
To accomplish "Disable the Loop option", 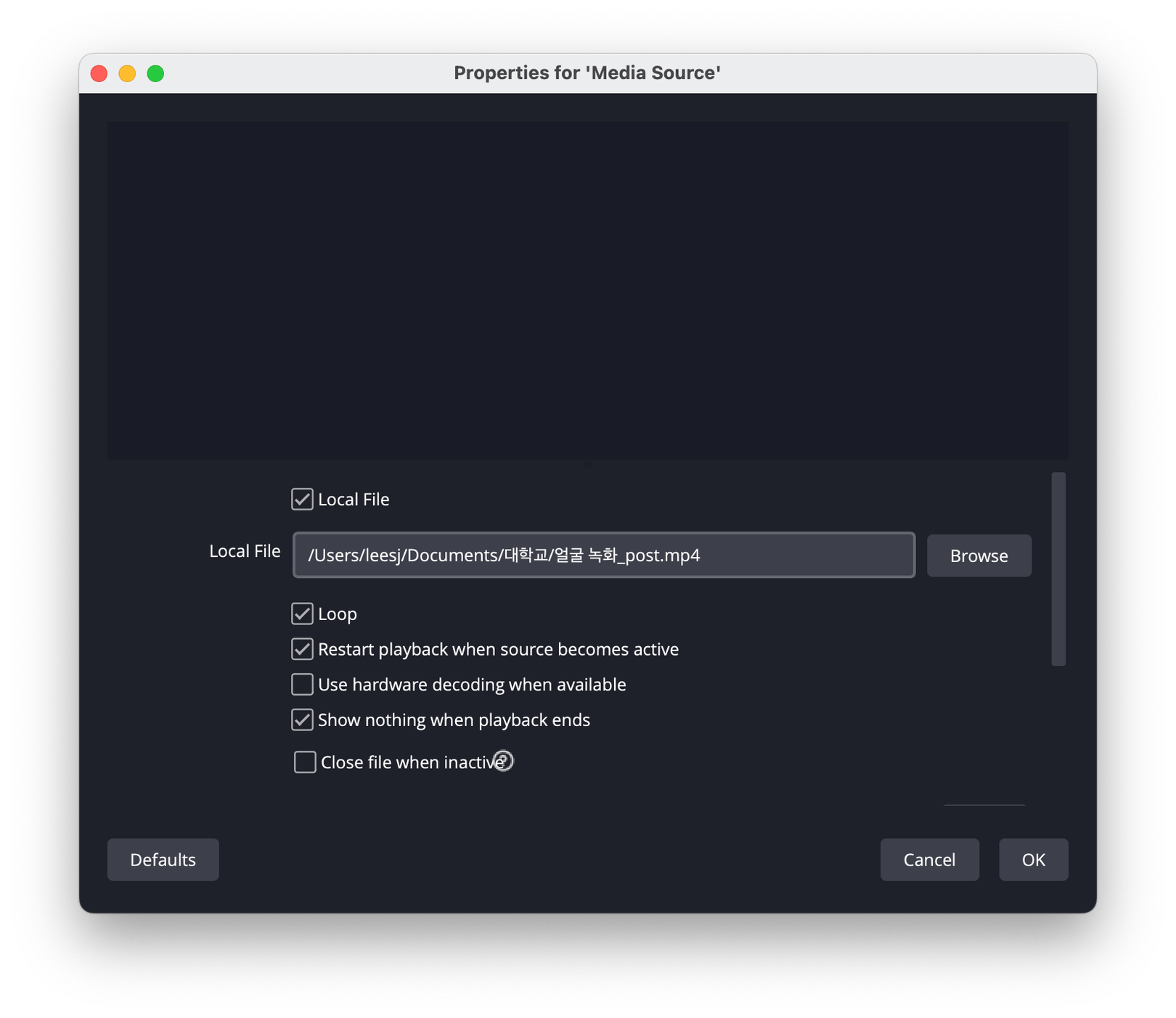I will click(x=302, y=614).
